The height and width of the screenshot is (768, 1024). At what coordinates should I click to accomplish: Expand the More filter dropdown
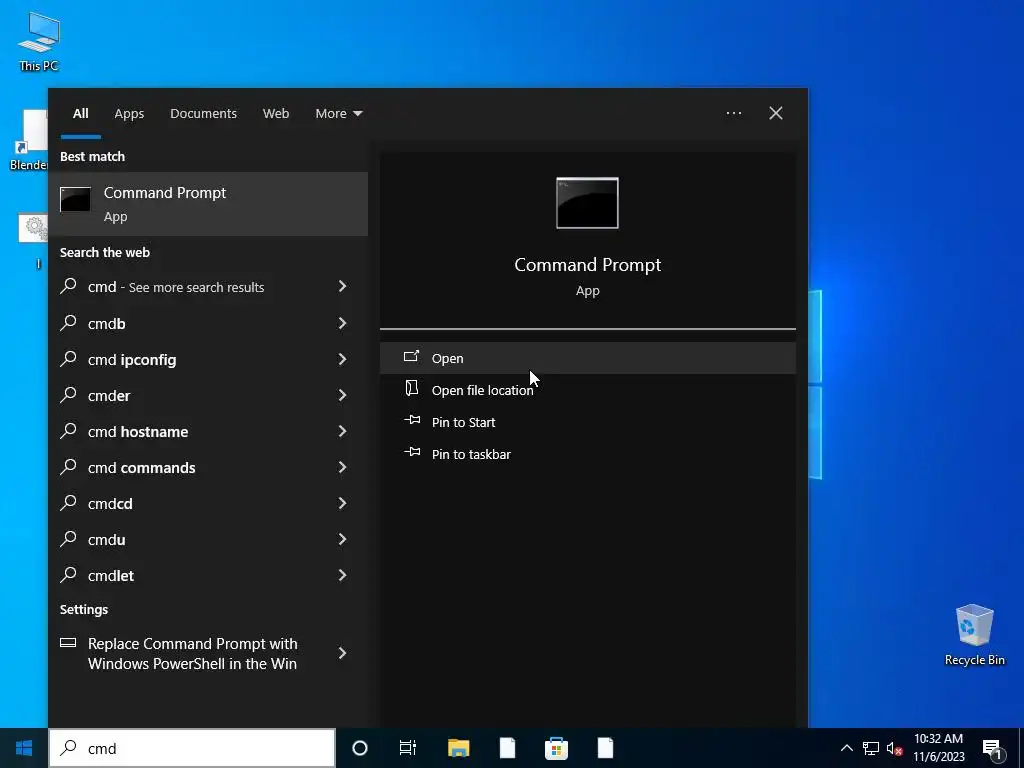point(338,114)
